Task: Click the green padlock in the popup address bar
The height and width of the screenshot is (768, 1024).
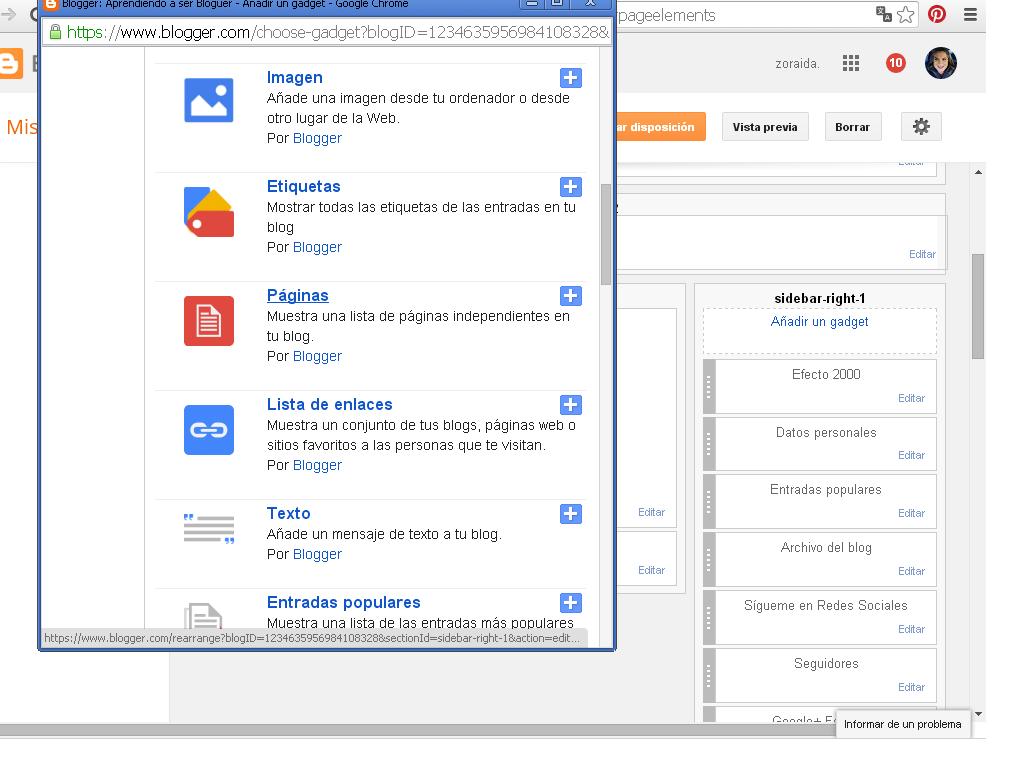Action: pos(56,32)
